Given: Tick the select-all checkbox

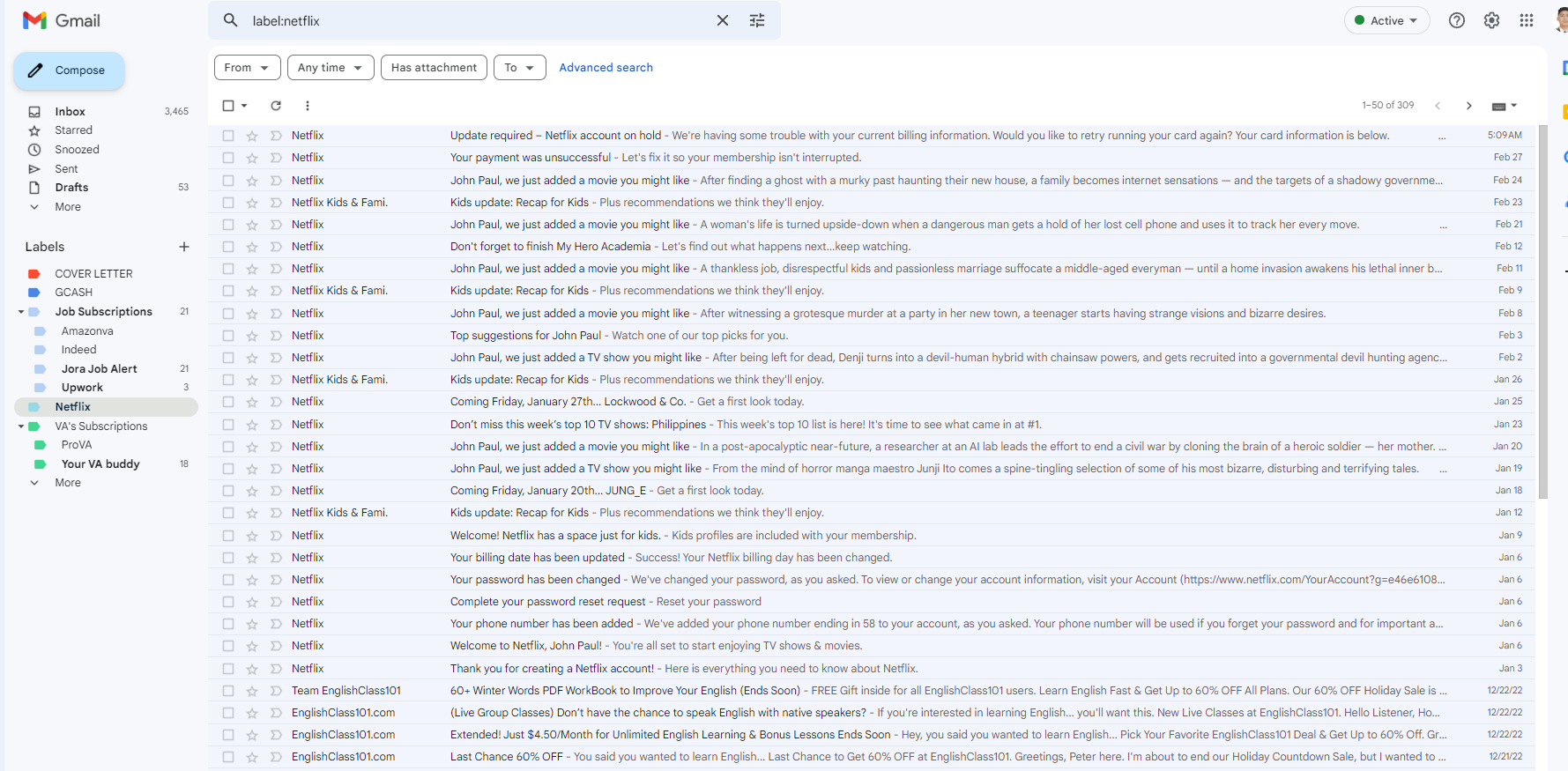Looking at the screenshot, I should pos(228,106).
